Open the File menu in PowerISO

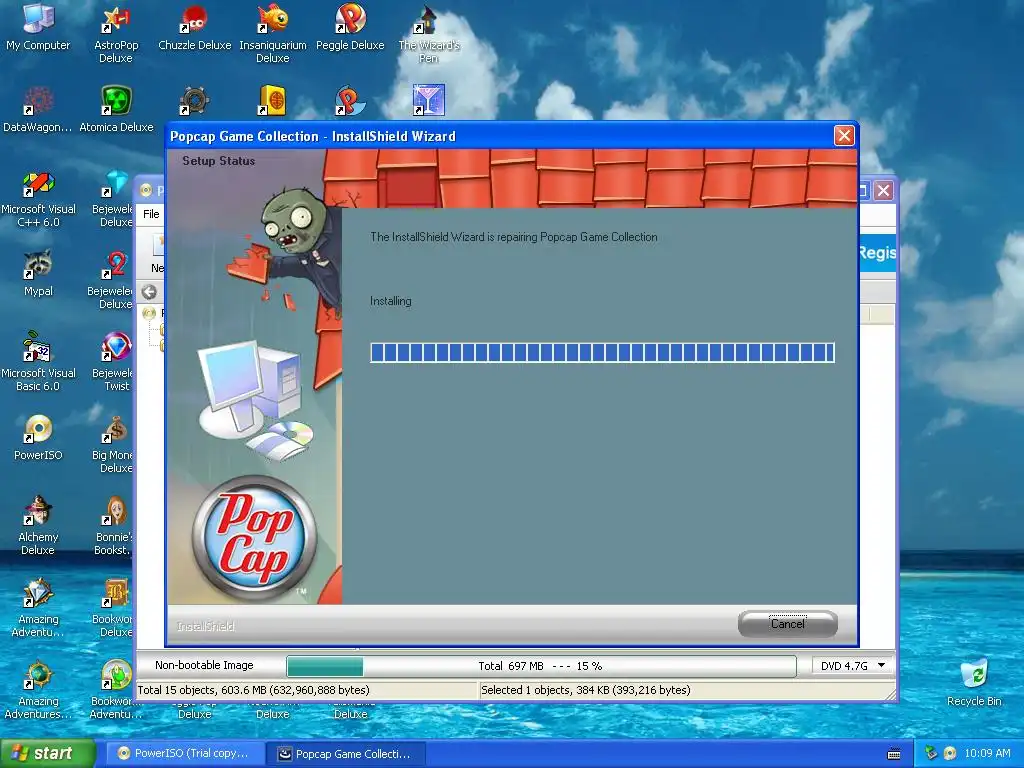click(x=151, y=214)
